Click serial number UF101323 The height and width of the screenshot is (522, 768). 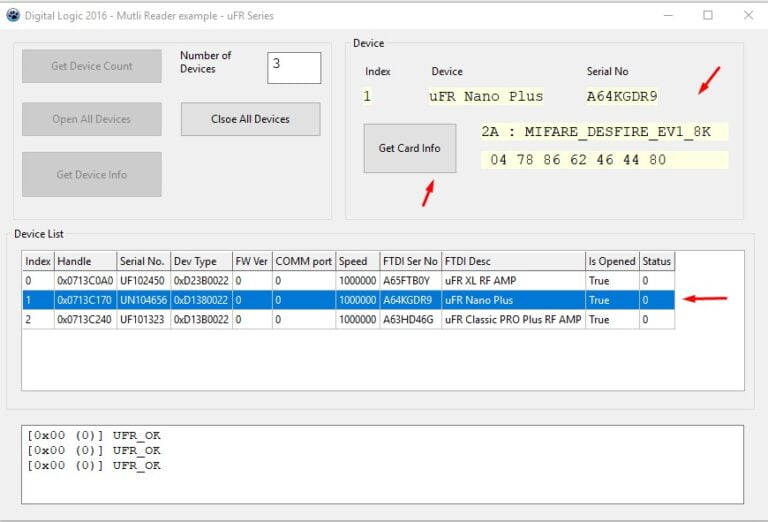tap(142, 320)
